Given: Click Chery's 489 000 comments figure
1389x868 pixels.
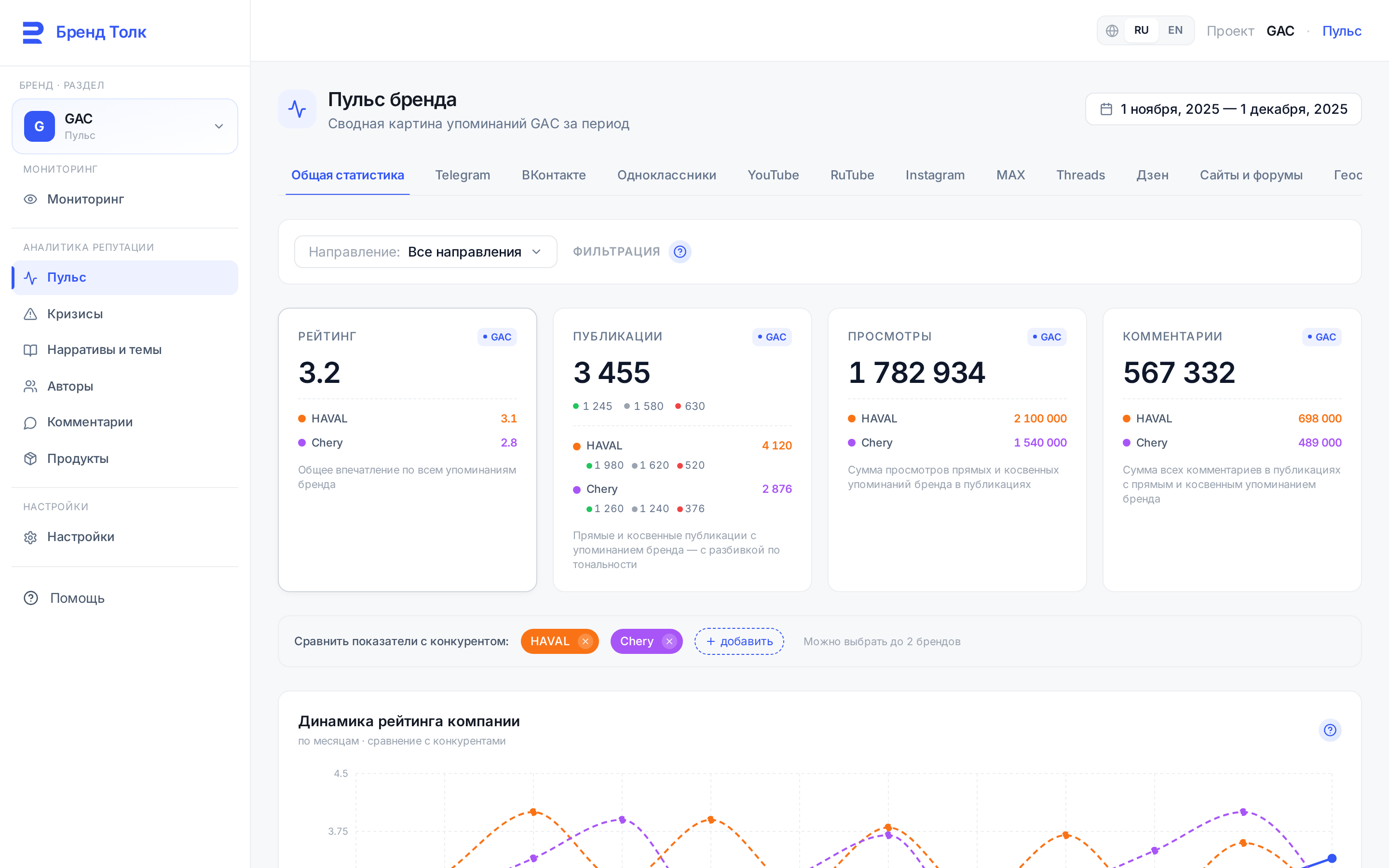Looking at the screenshot, I should coord(1320,443).
